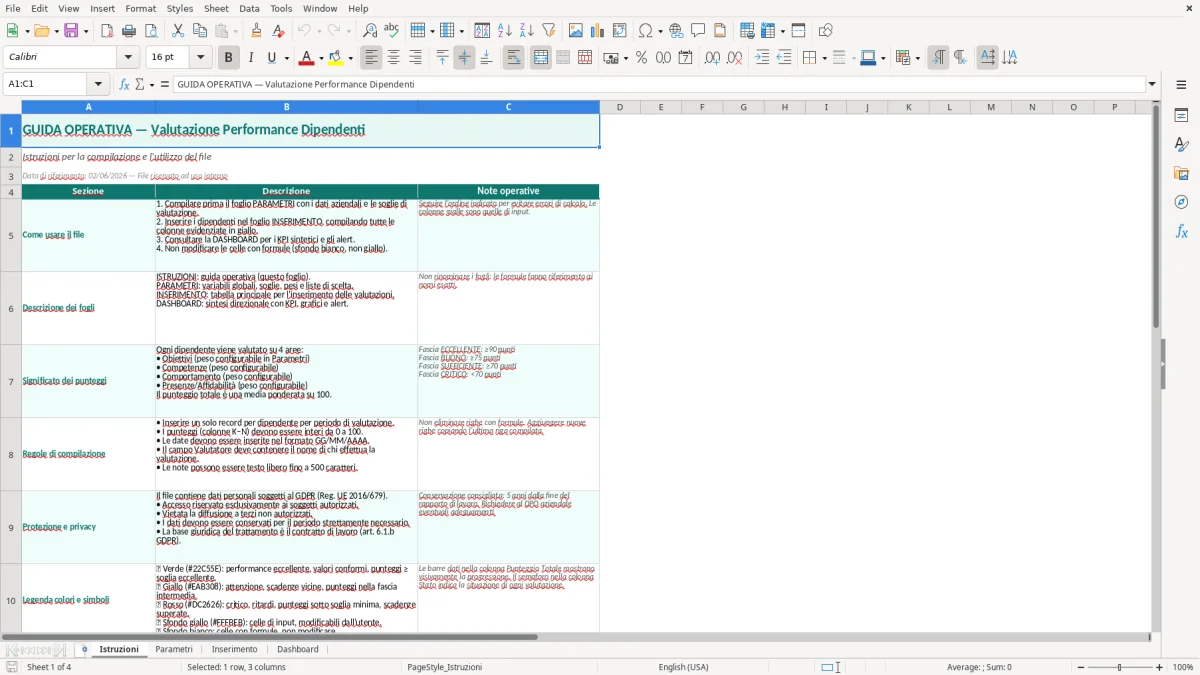Toggle Wrap Text
The height and width of the screenshot is (675, 1200).
(514, 58)
